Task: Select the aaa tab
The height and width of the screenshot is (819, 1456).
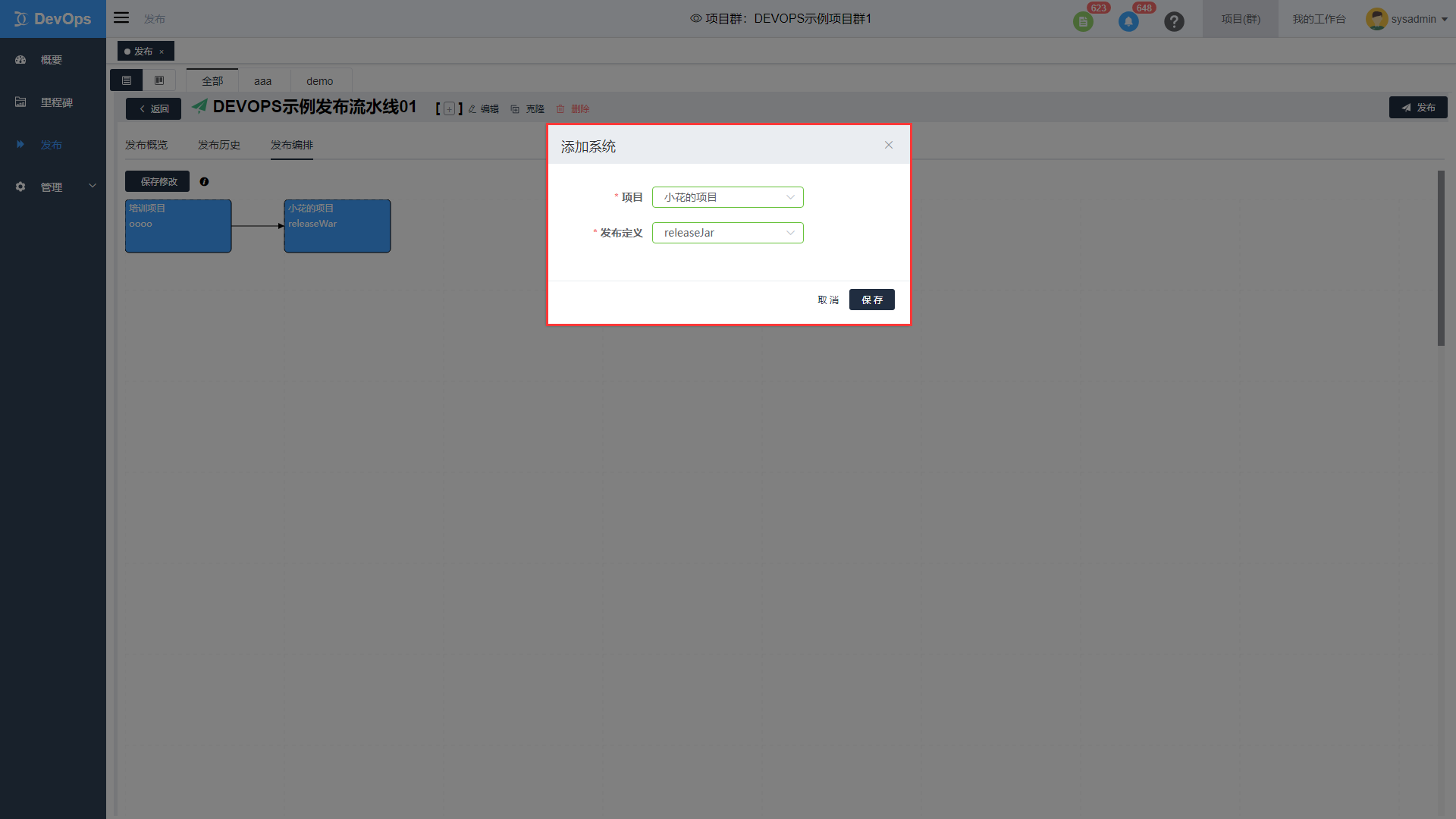Action: click(263, 80)
